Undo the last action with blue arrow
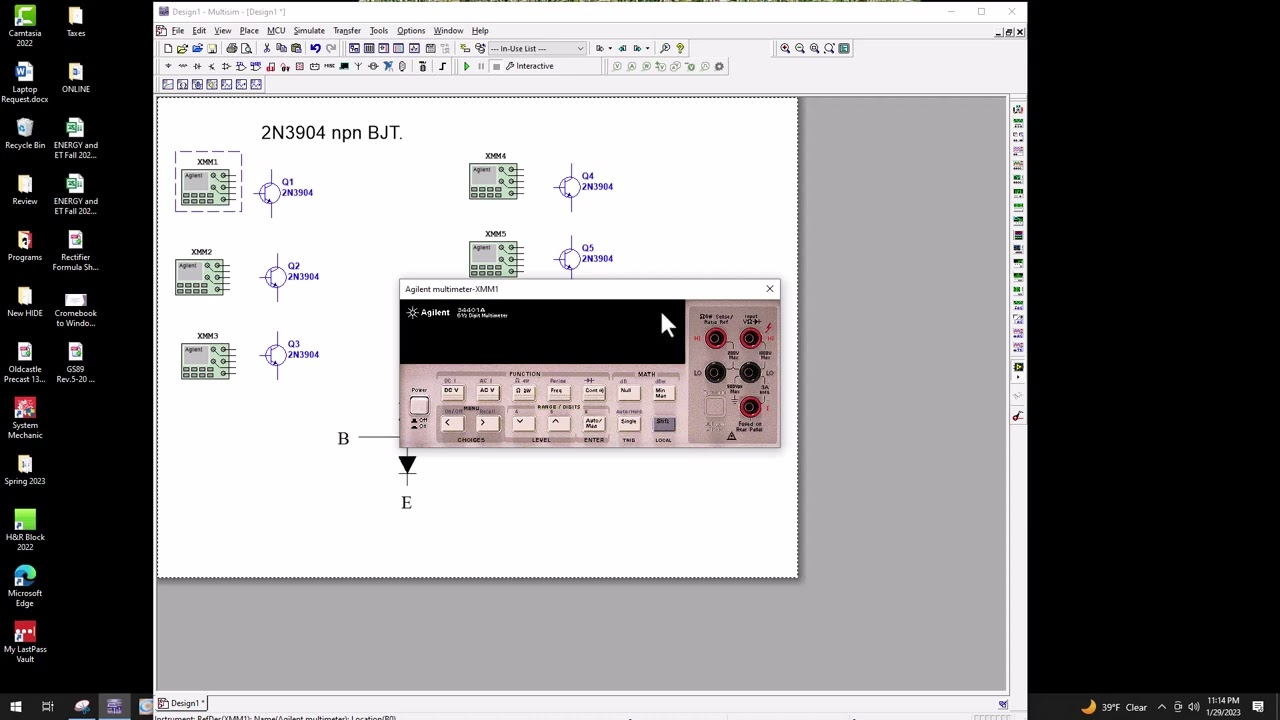 click(315, 48)
